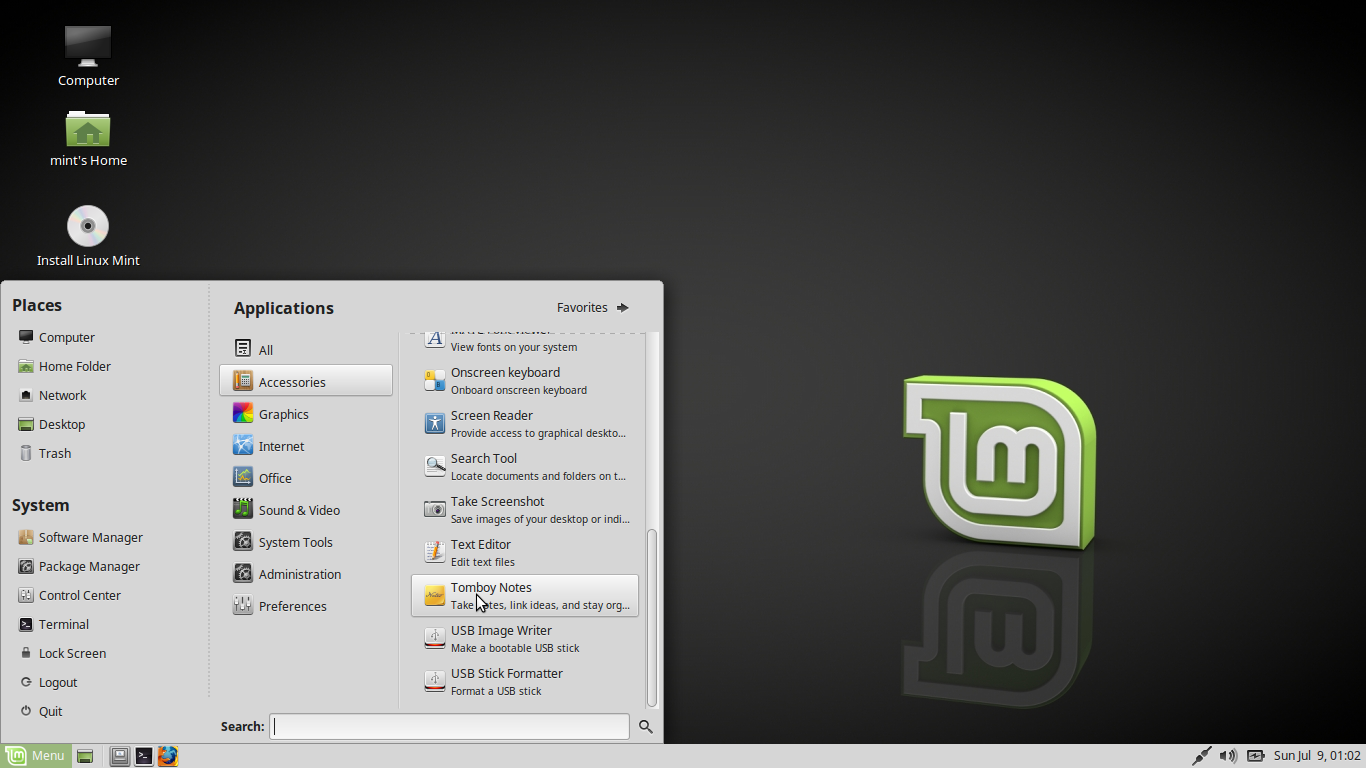Launch Search Tool application
The image size is (1366, 768).
pos(525,466)
